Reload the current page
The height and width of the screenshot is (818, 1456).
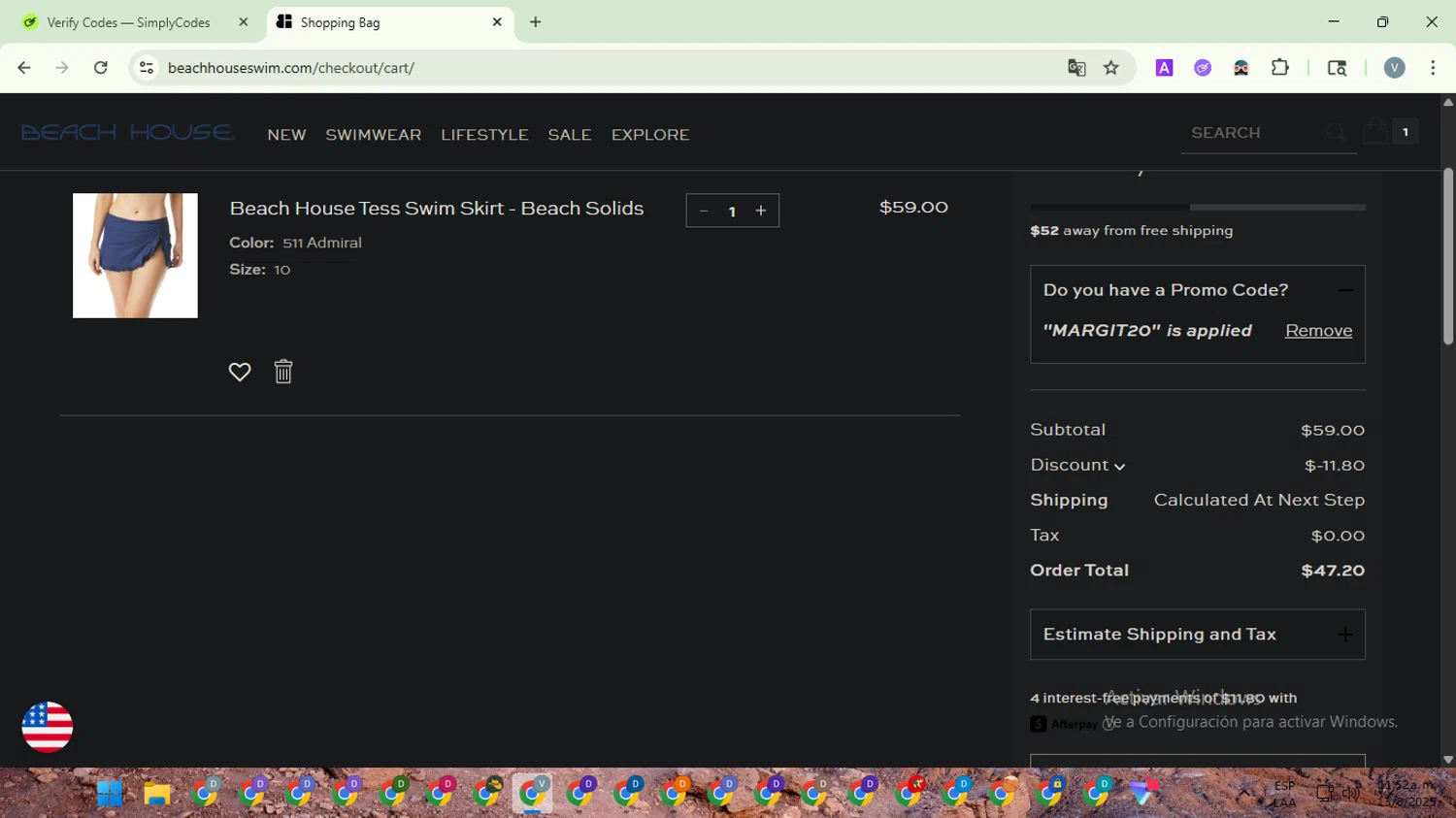point(101,68)
